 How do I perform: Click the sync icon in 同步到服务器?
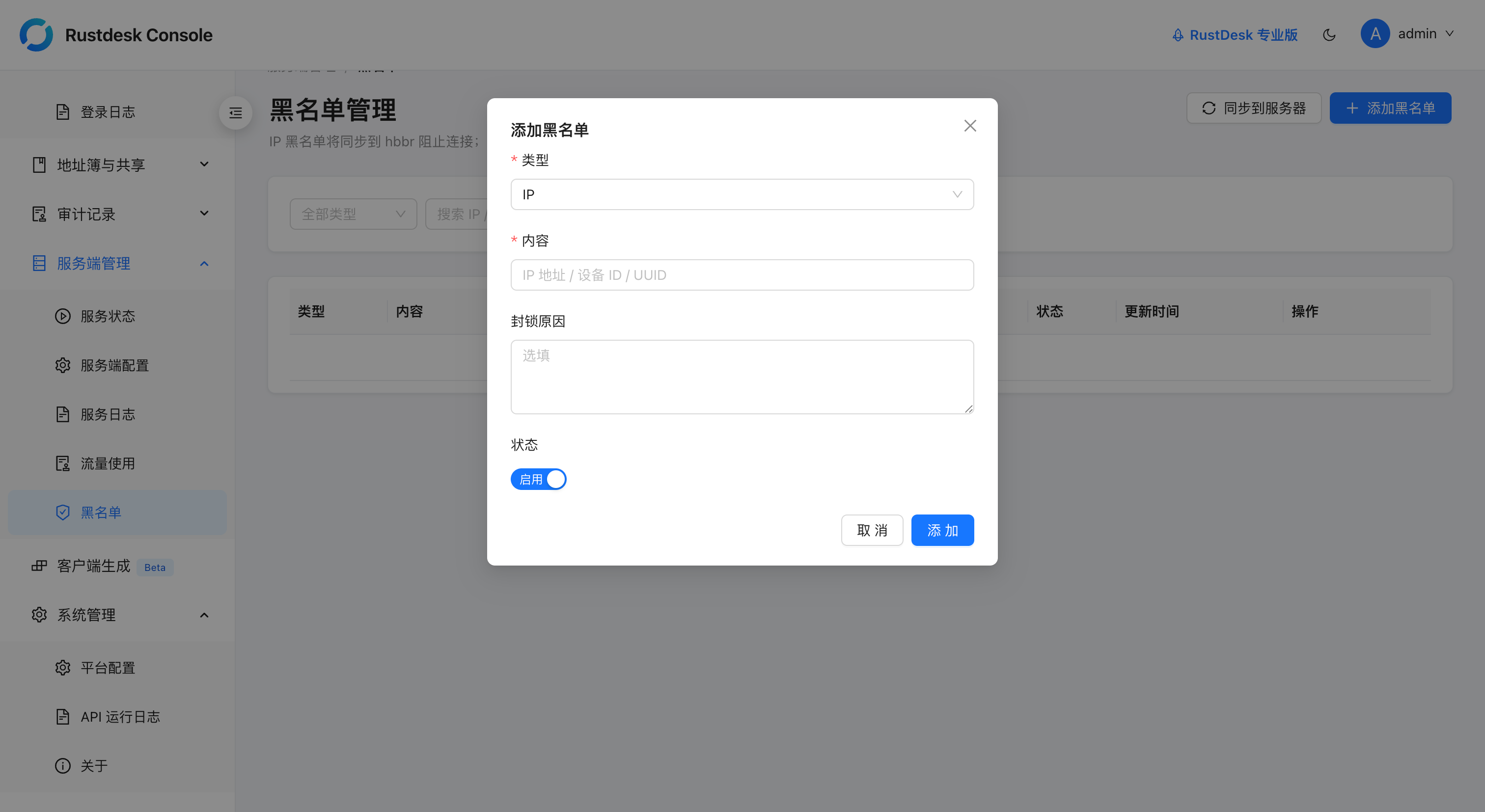pos(1209,108)
